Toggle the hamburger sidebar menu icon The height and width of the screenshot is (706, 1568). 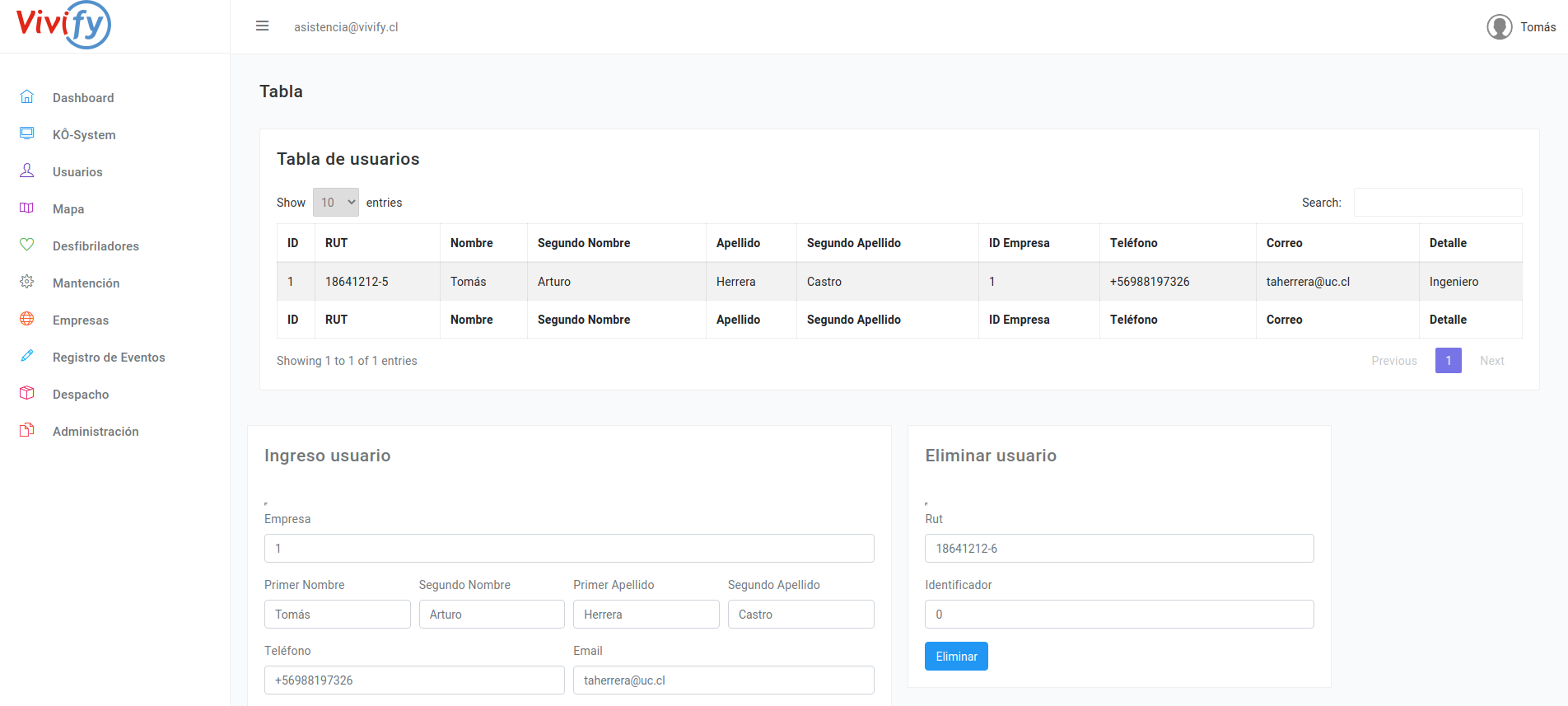coord(263,26)
